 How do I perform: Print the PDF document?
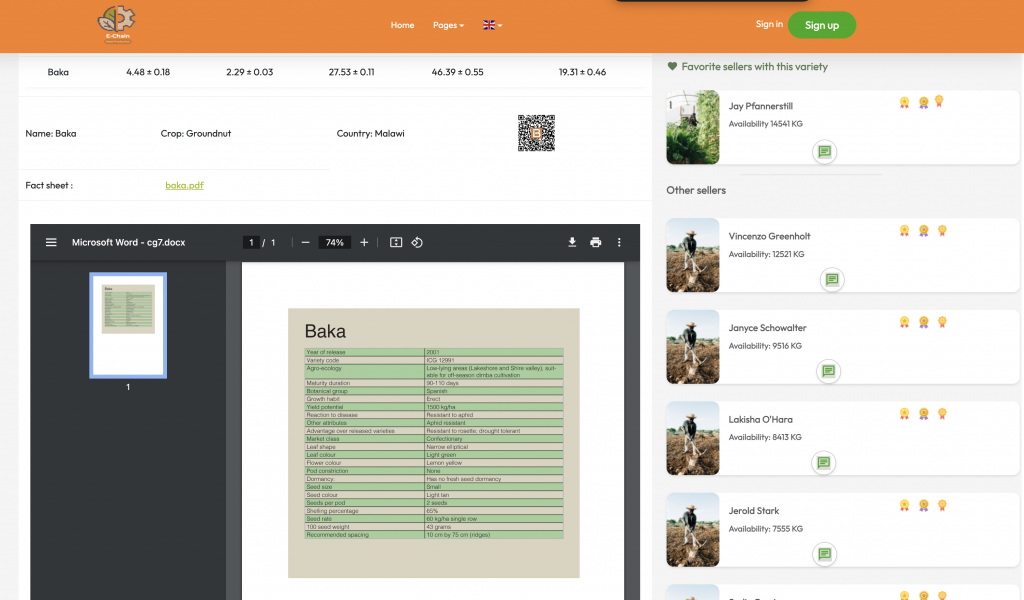point(596,242)
